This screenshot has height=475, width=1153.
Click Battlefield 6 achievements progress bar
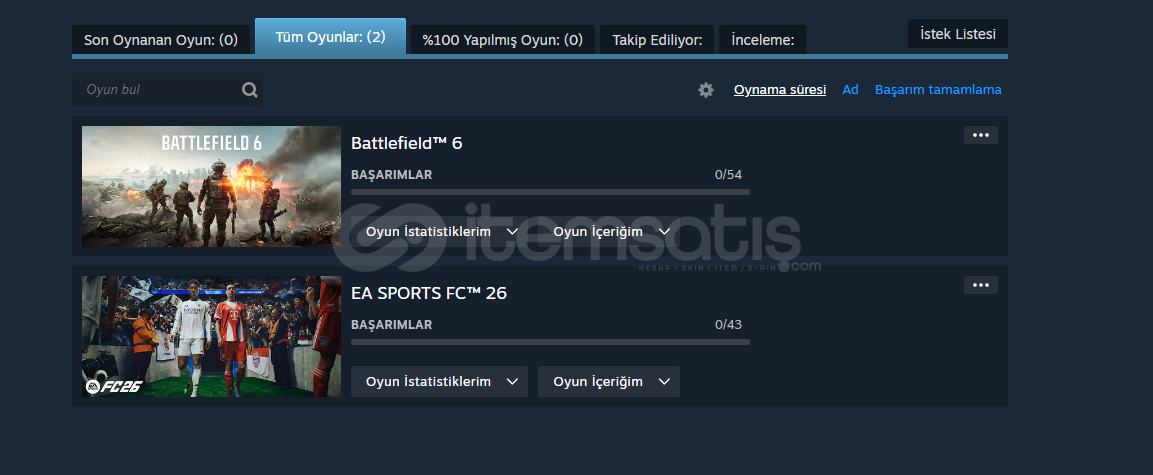coord(550,192)
